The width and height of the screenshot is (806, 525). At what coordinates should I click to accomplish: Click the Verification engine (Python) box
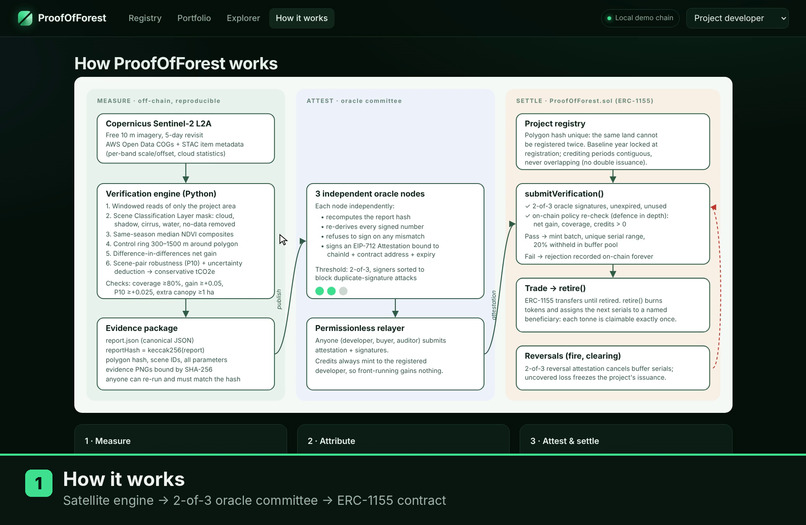(186, 241)
